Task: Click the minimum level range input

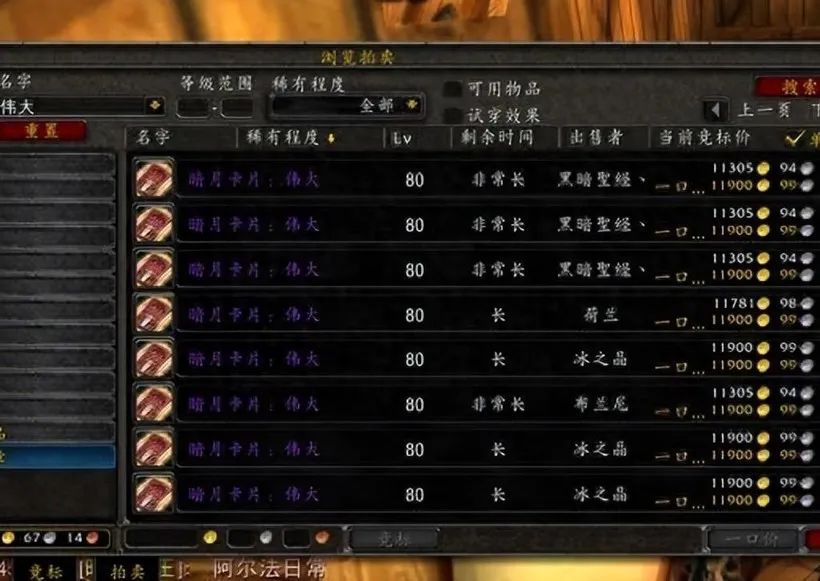Action: pyautogui.click(x=193, y=108)
